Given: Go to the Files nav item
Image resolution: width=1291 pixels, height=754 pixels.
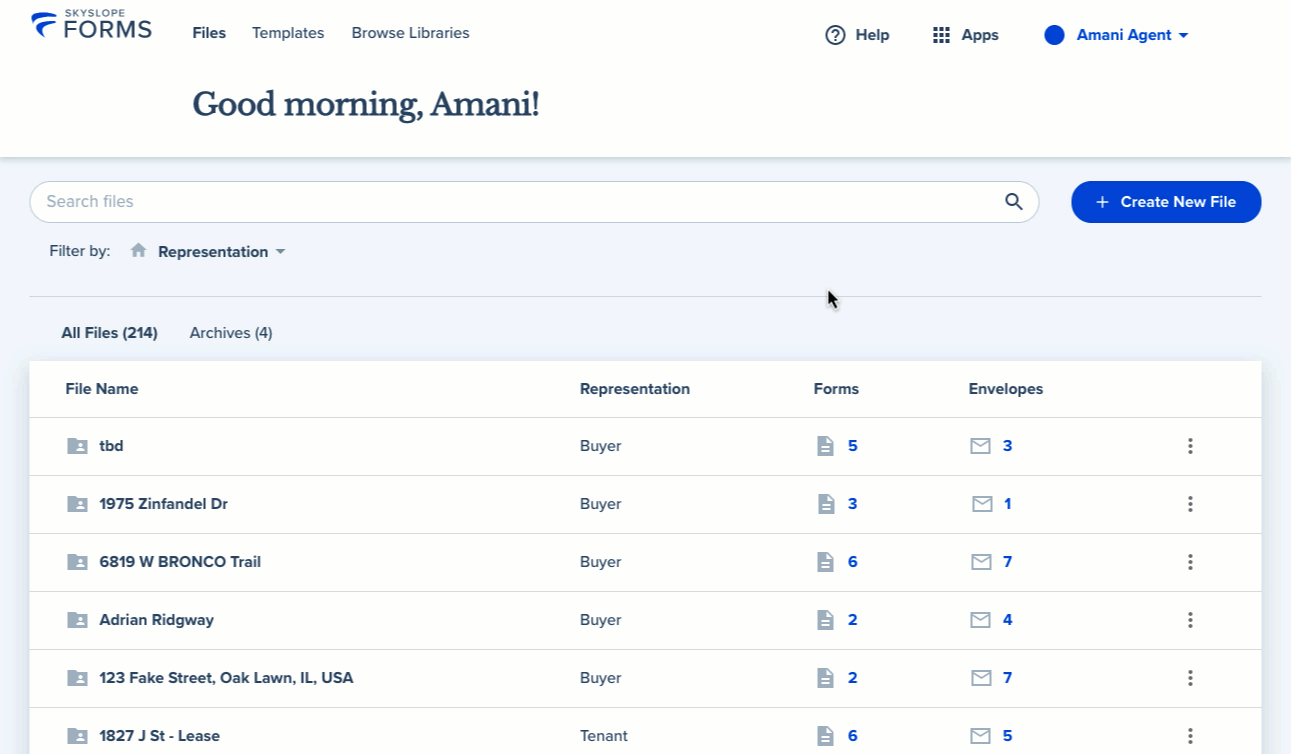Looking at the screenshot, I should (x=209, y=33).
